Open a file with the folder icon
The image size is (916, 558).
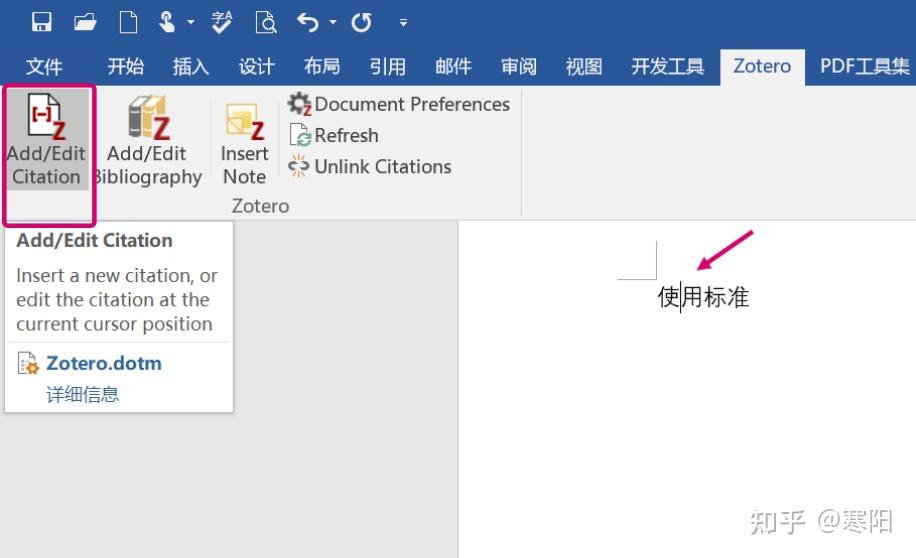[85, 23]
